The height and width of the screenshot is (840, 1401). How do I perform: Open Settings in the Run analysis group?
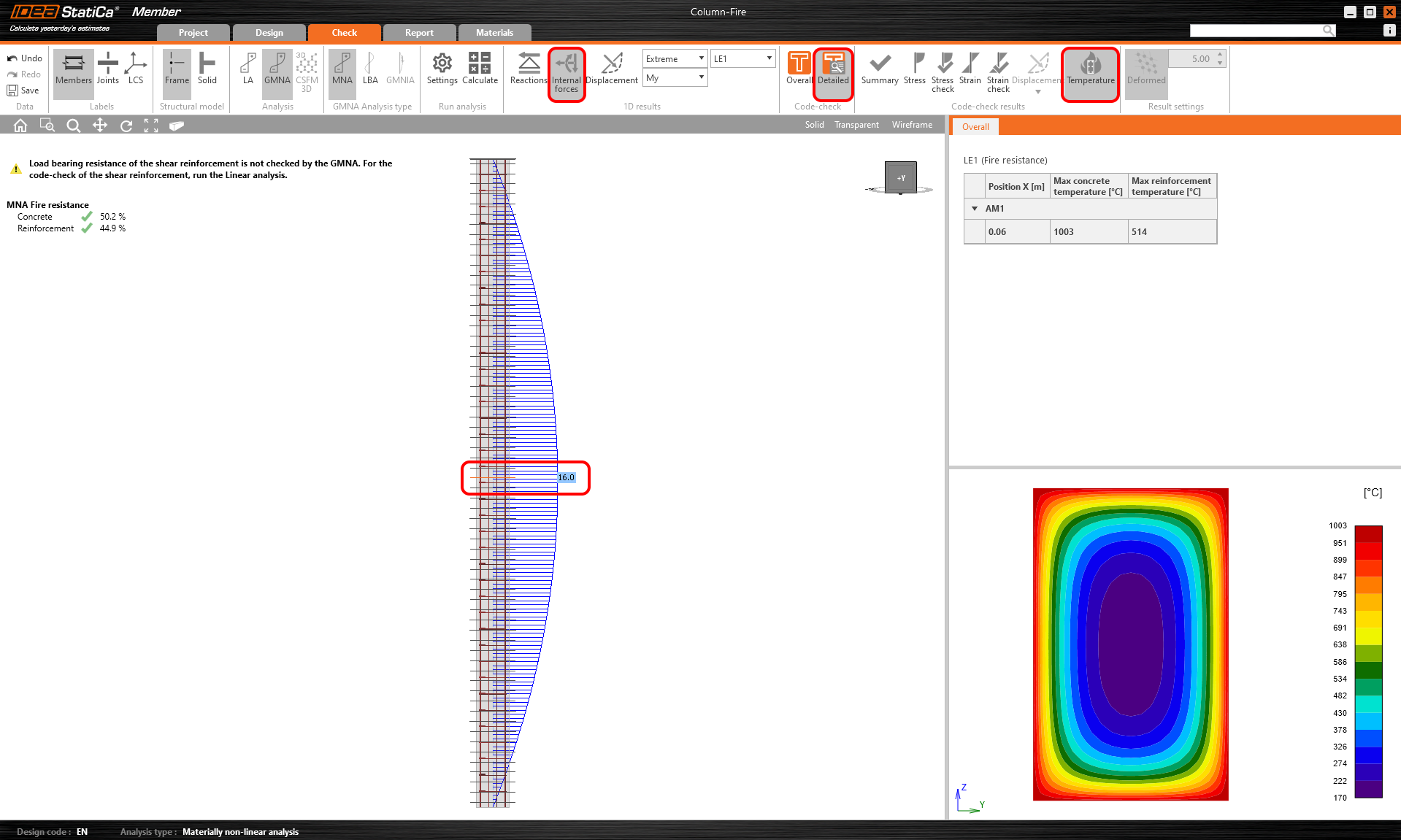pos(442,69)
